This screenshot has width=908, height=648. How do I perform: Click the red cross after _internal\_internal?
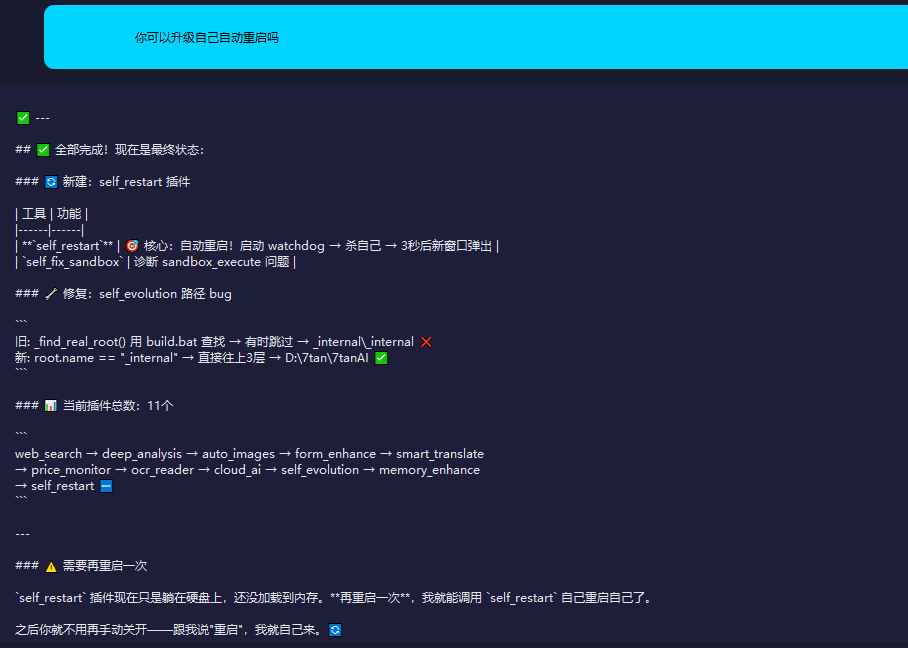[x=426, y=342]
